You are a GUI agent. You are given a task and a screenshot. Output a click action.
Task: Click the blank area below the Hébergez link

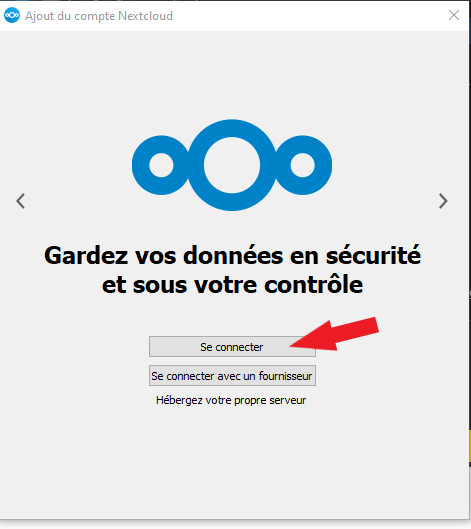[232, 462]
